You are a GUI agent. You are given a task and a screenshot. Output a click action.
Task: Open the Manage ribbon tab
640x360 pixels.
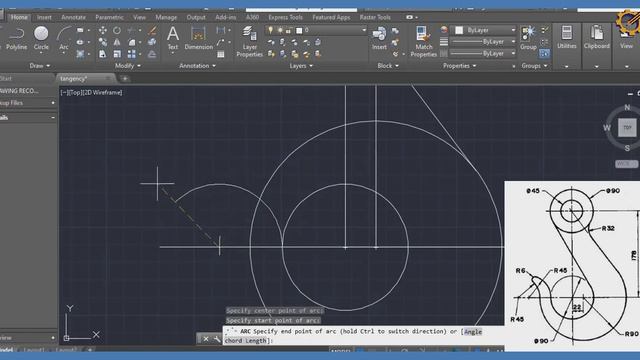click(166, 17)
